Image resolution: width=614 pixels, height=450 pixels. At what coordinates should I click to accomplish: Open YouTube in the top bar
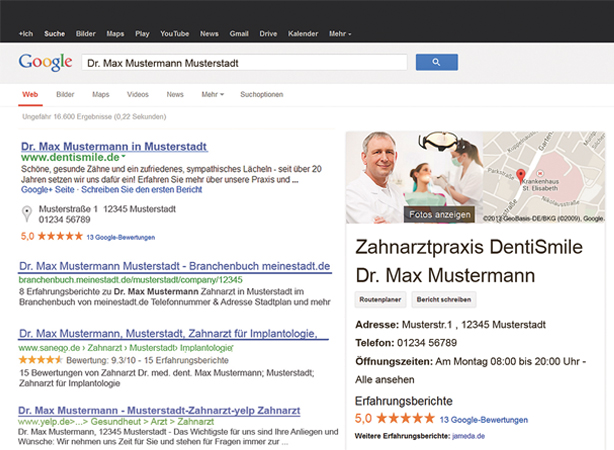point(175,34)
